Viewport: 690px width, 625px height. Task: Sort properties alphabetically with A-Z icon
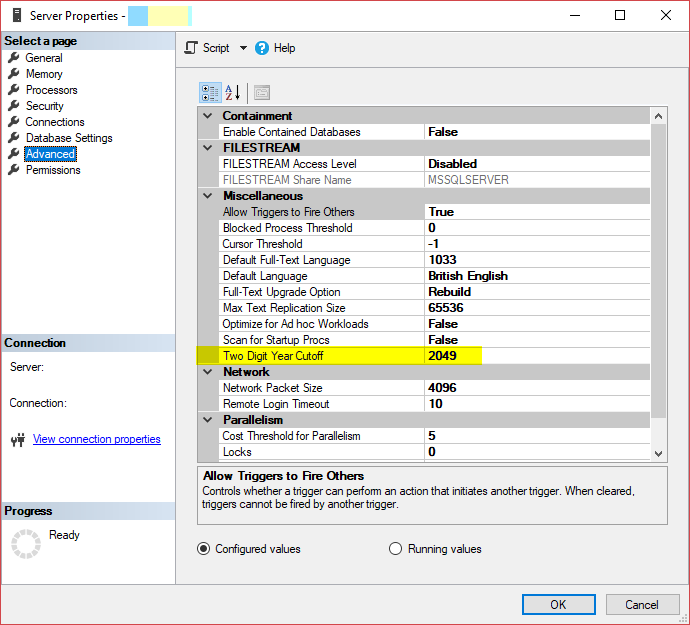tap(232, 93)
